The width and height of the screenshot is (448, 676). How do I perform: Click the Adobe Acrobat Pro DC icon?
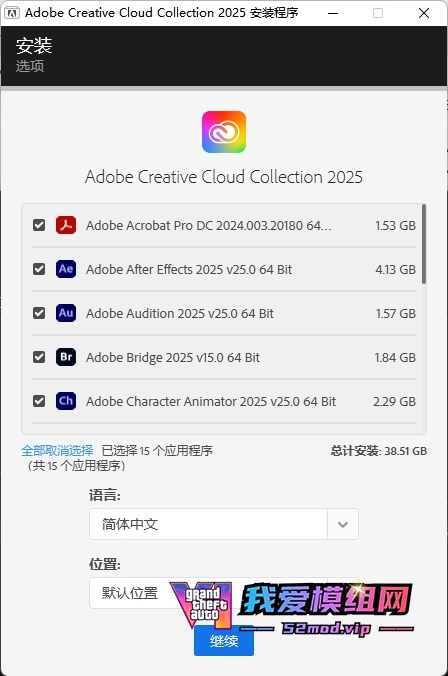(66, 225)
